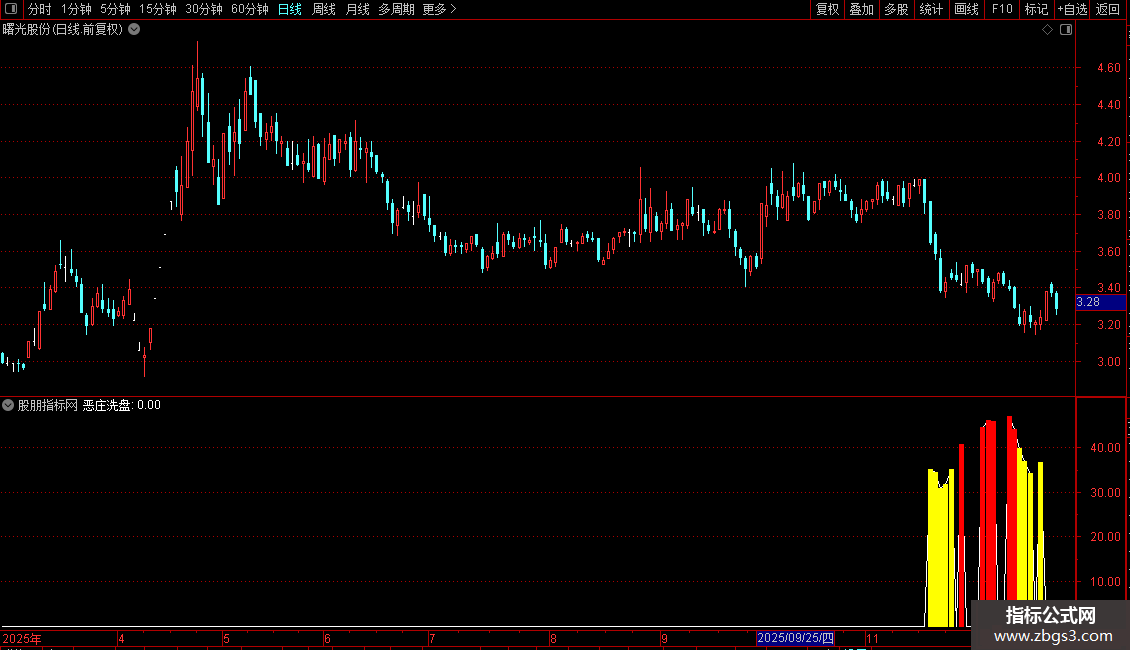Click month 9 on the time axis
Image resolution: width=1130 pixels, height=650 pixels.
click(664, 638)
